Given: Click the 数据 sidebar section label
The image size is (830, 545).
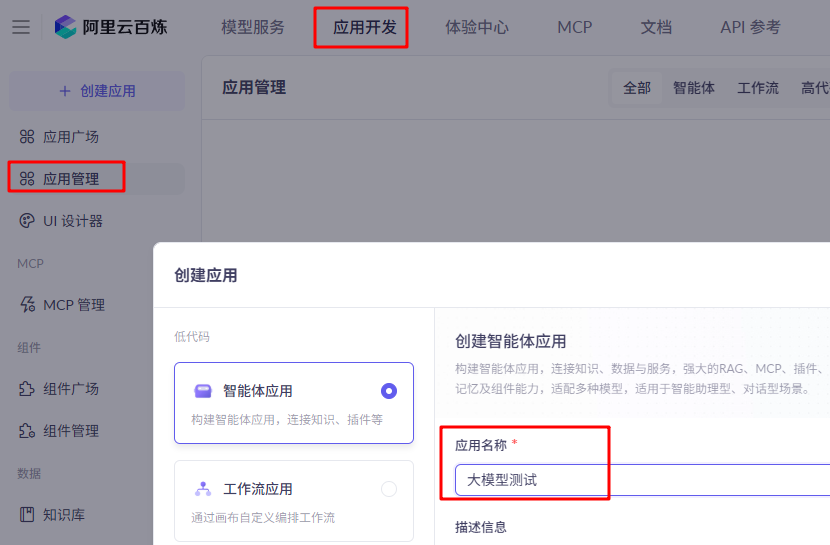Looking at the screenshot, I should click(29, 473).
